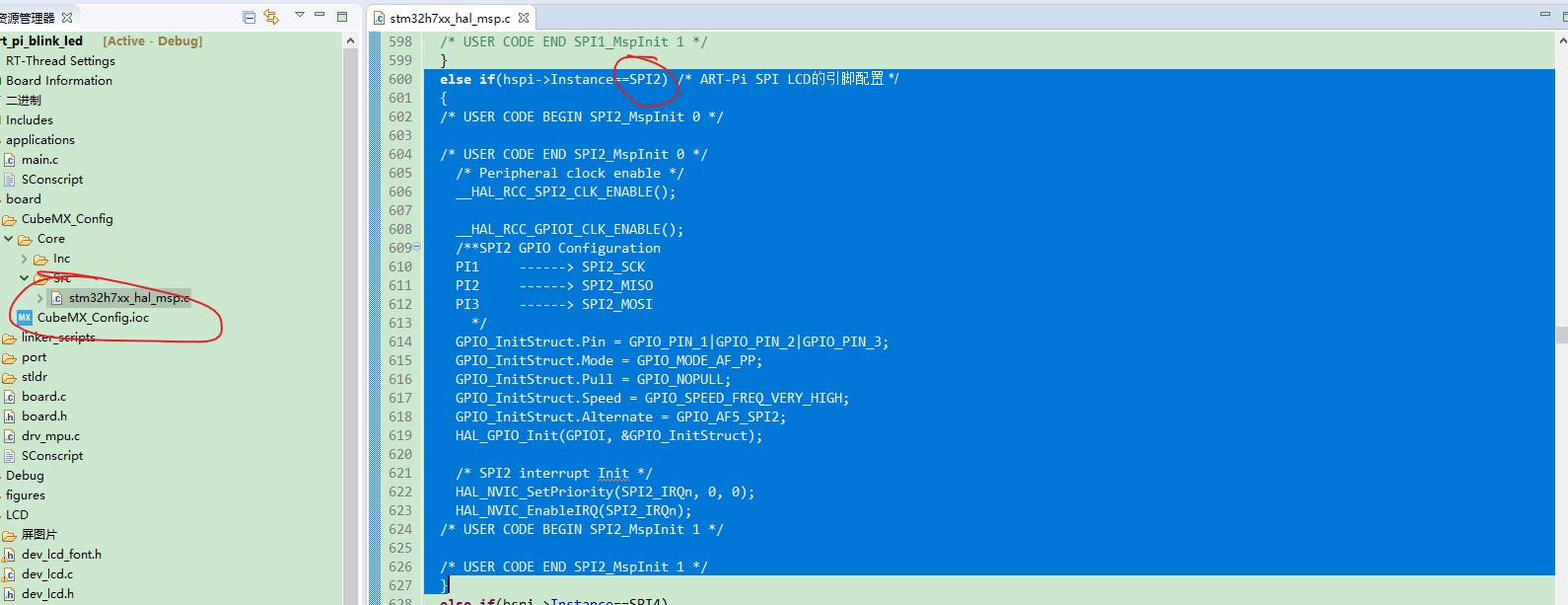Screen dimensions: 1568x605
Task: Open RT-Thread Settings
Action: click(60, 60)
